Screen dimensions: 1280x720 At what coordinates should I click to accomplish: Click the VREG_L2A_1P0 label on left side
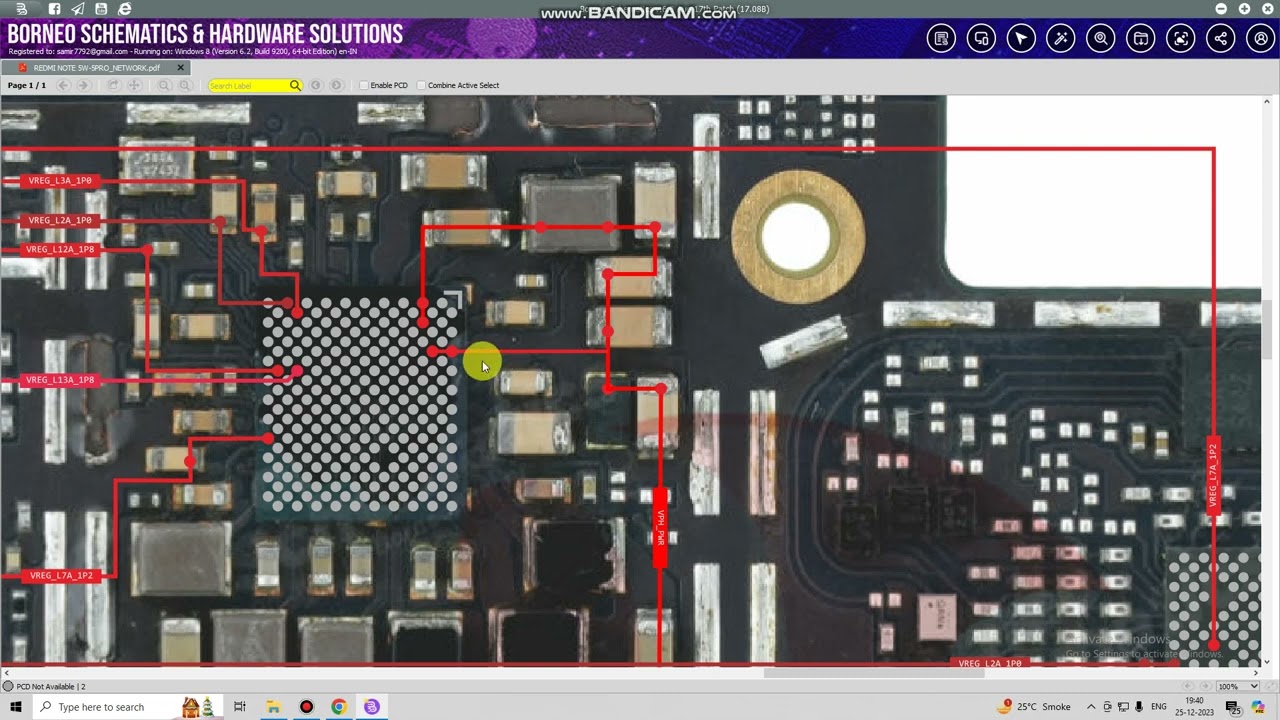pos(60,220)
